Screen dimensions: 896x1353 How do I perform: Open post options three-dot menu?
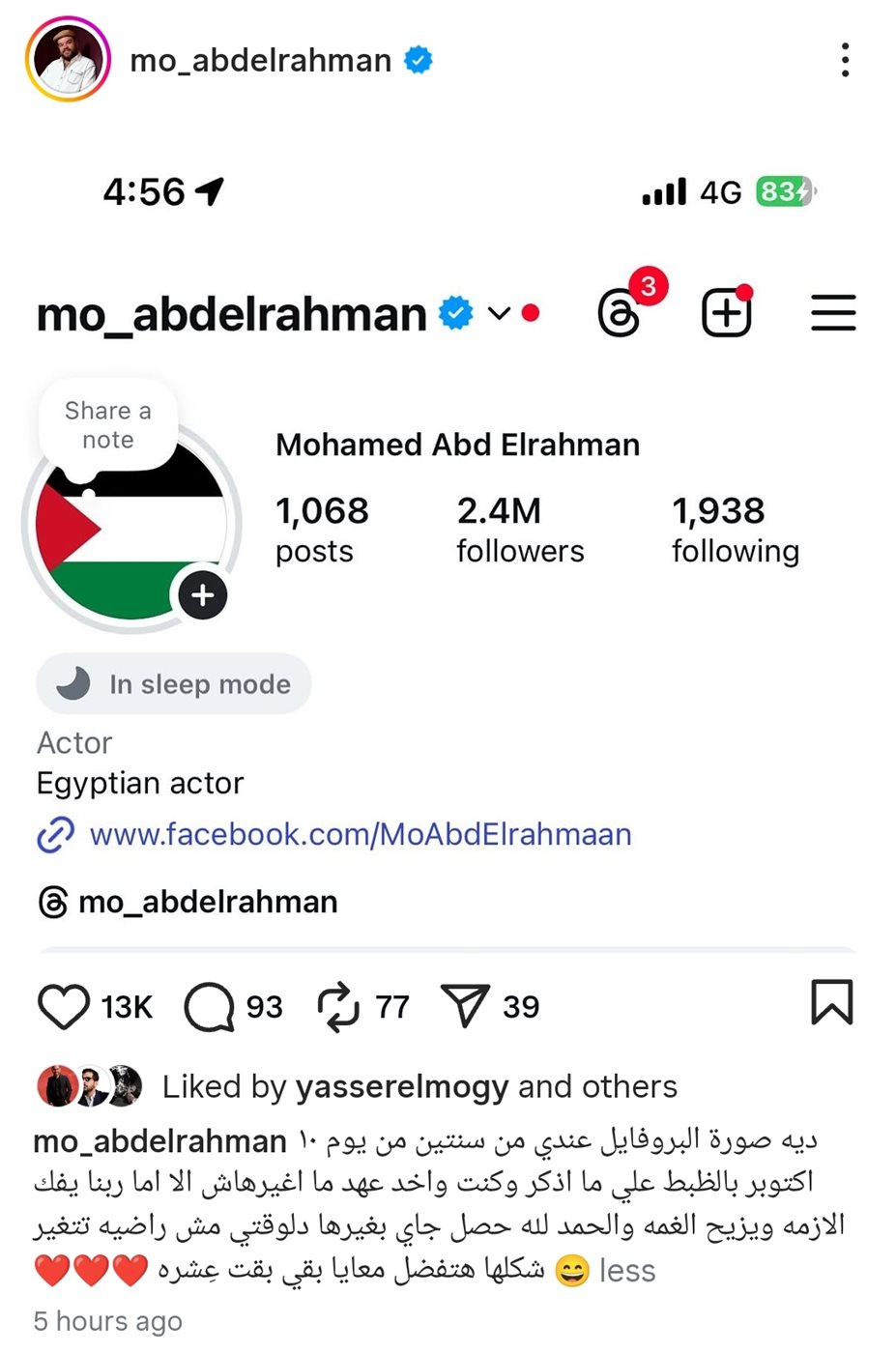[x=845, y=60]
